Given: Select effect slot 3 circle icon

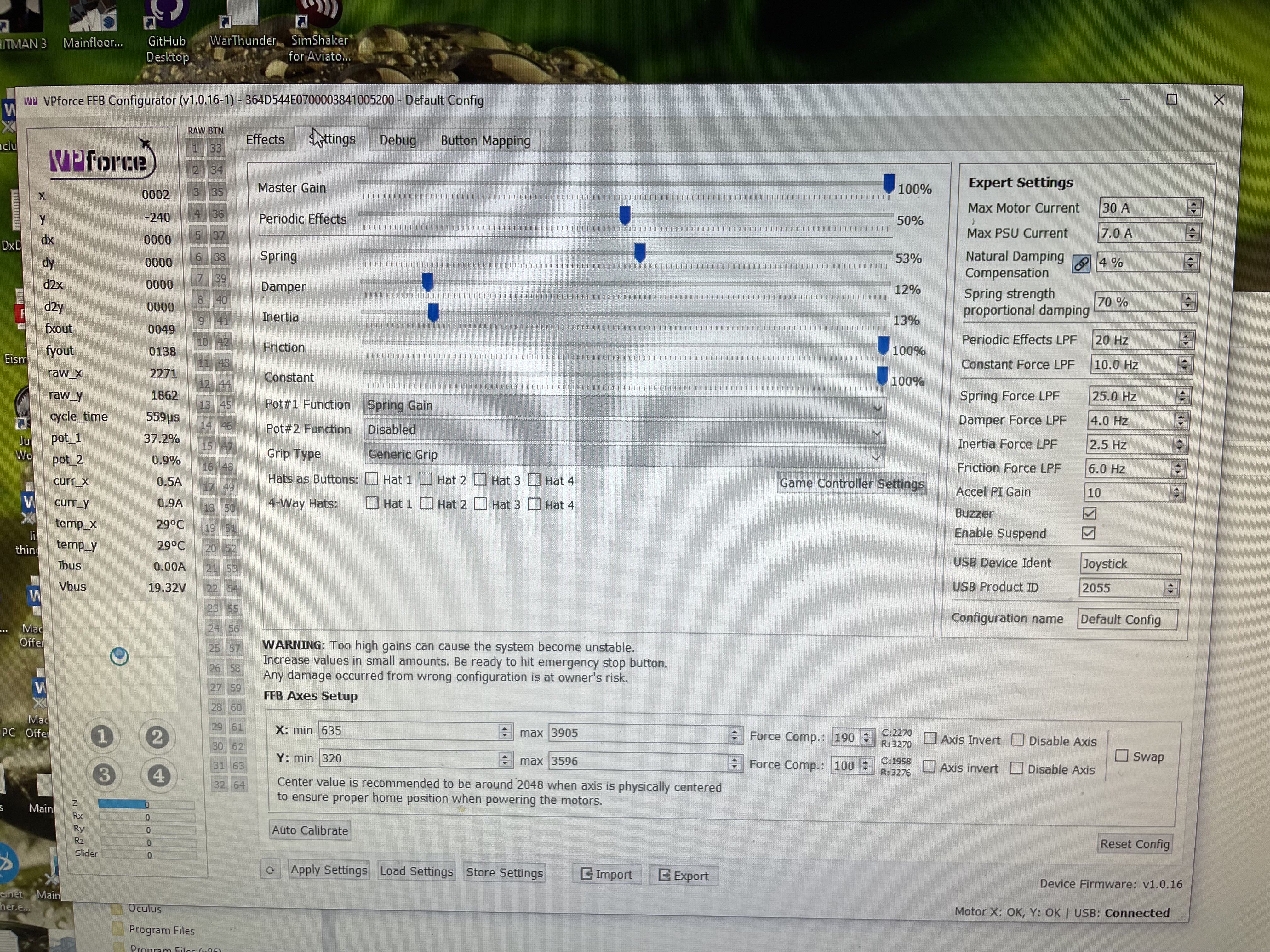Looking at the screenshot, I should pos(104,775).
